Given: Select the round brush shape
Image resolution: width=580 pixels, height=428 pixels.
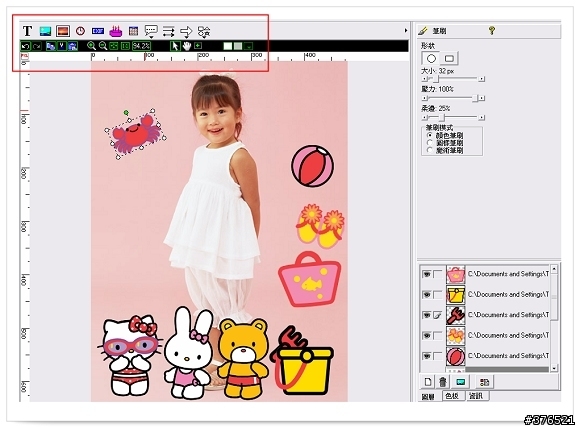Looking at the screenshot, I should [x=431, y=58].
